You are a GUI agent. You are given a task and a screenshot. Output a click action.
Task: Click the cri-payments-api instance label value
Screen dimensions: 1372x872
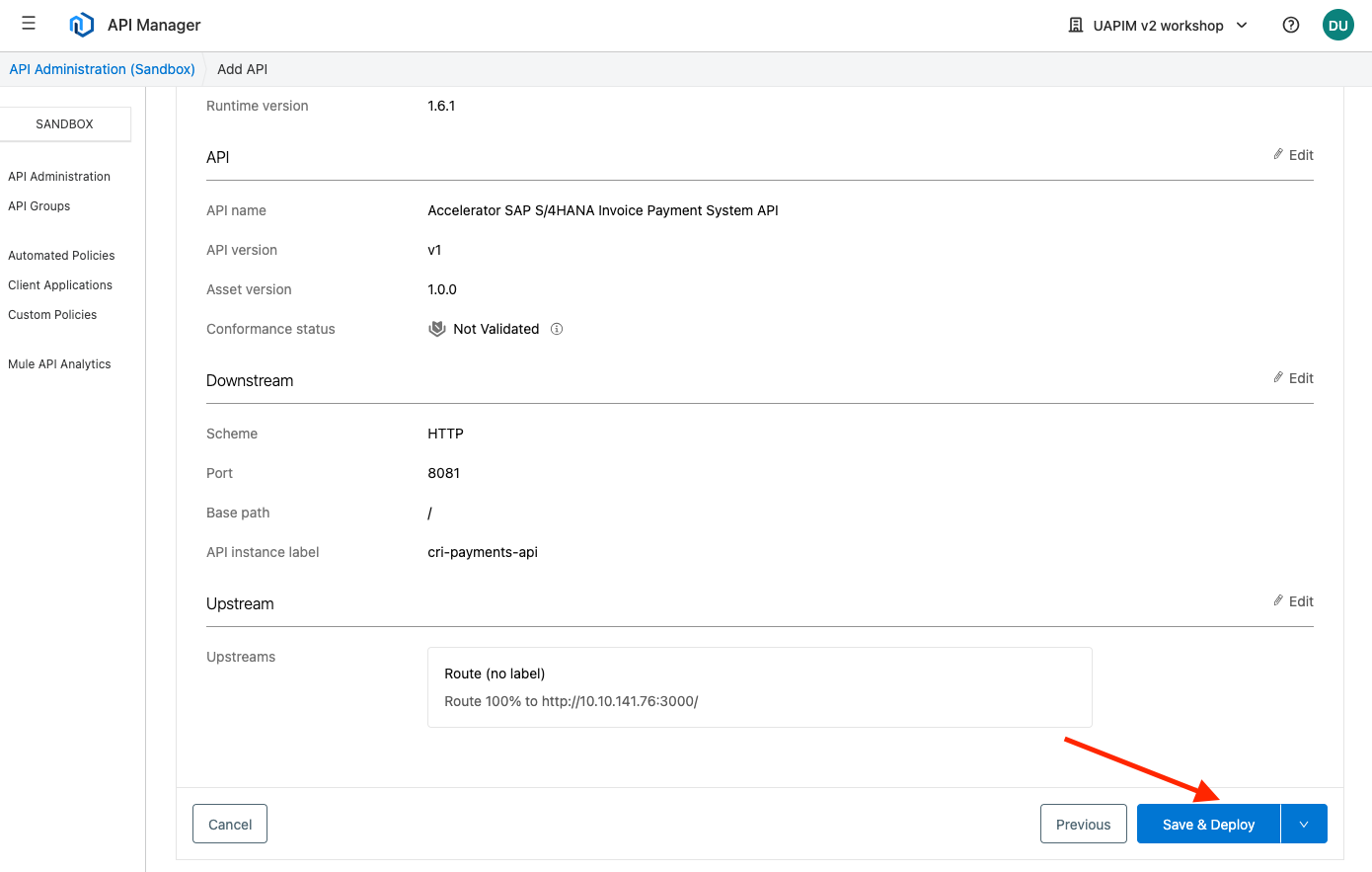tap(483, 552)
